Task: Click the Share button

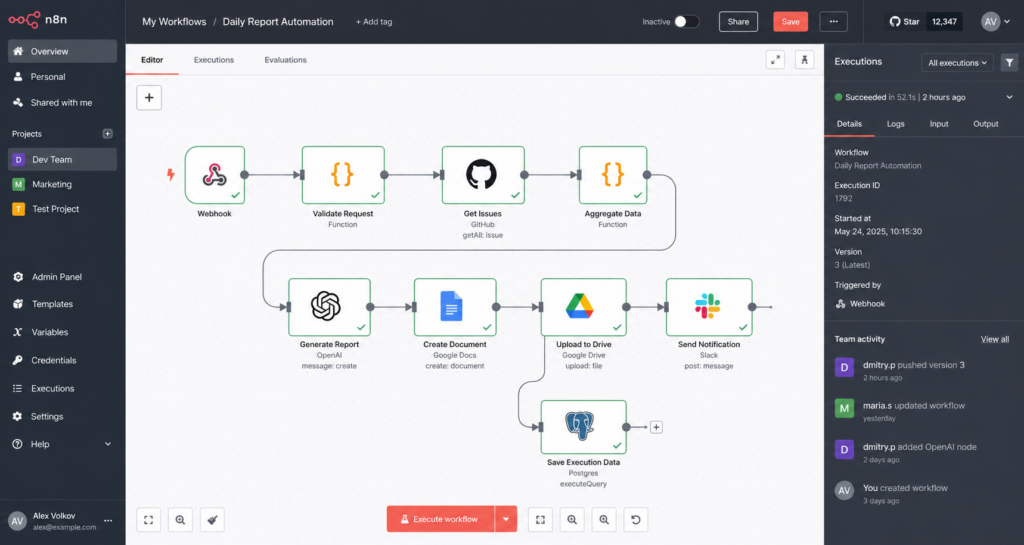Action: [x=739, y=22]
